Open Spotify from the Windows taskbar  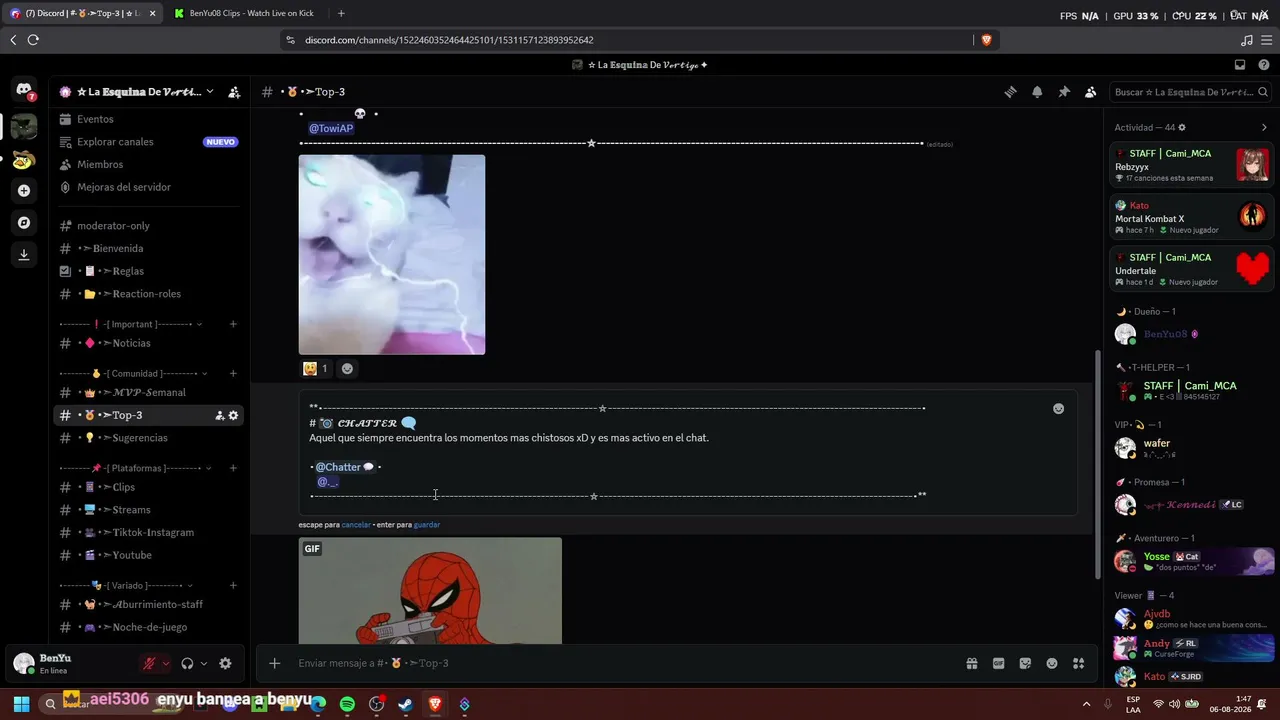pos(347,704)
